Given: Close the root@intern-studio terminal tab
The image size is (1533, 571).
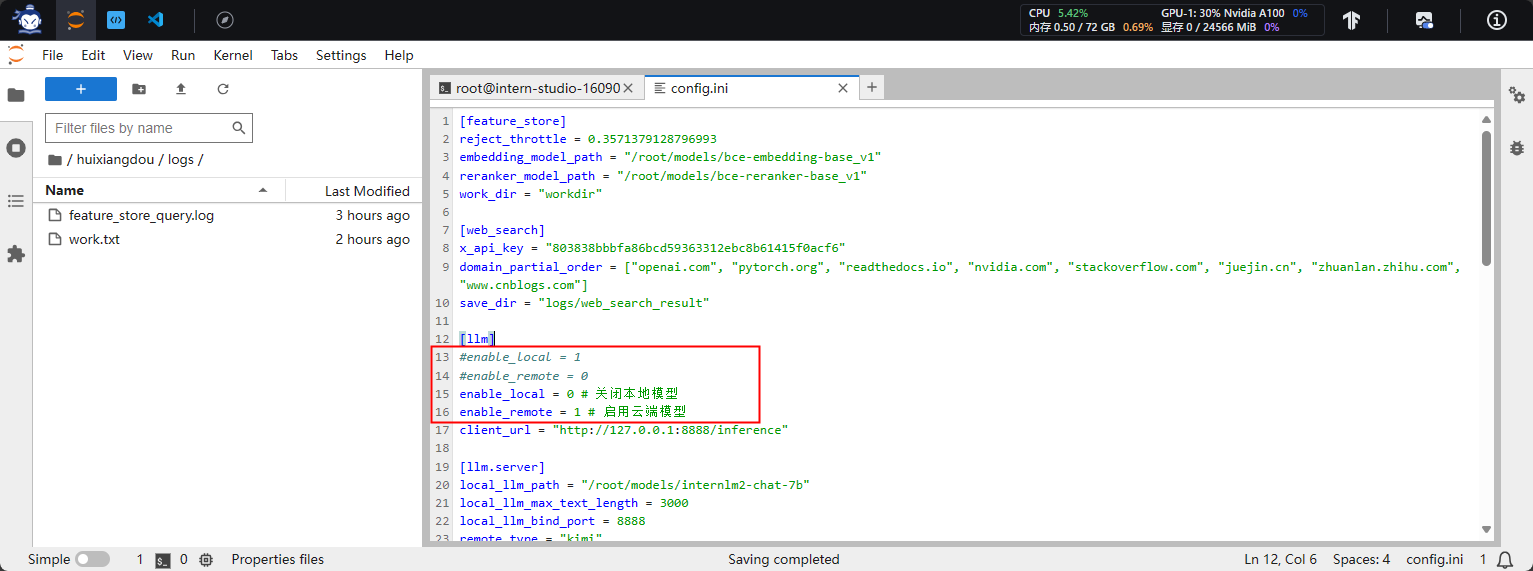Looking at the screenshot, I should 628,88.
